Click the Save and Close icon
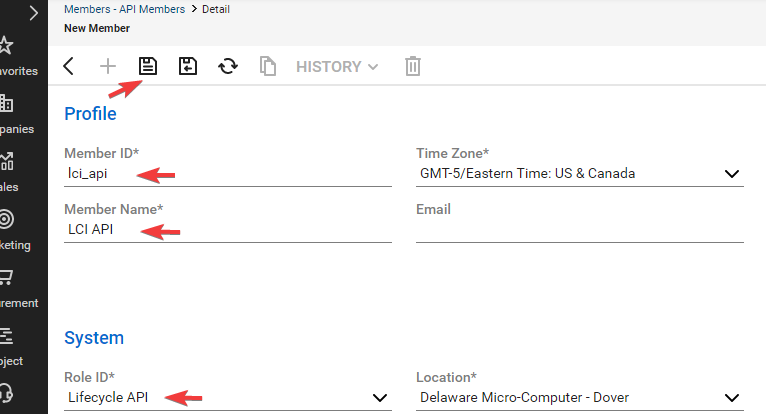 188,67
